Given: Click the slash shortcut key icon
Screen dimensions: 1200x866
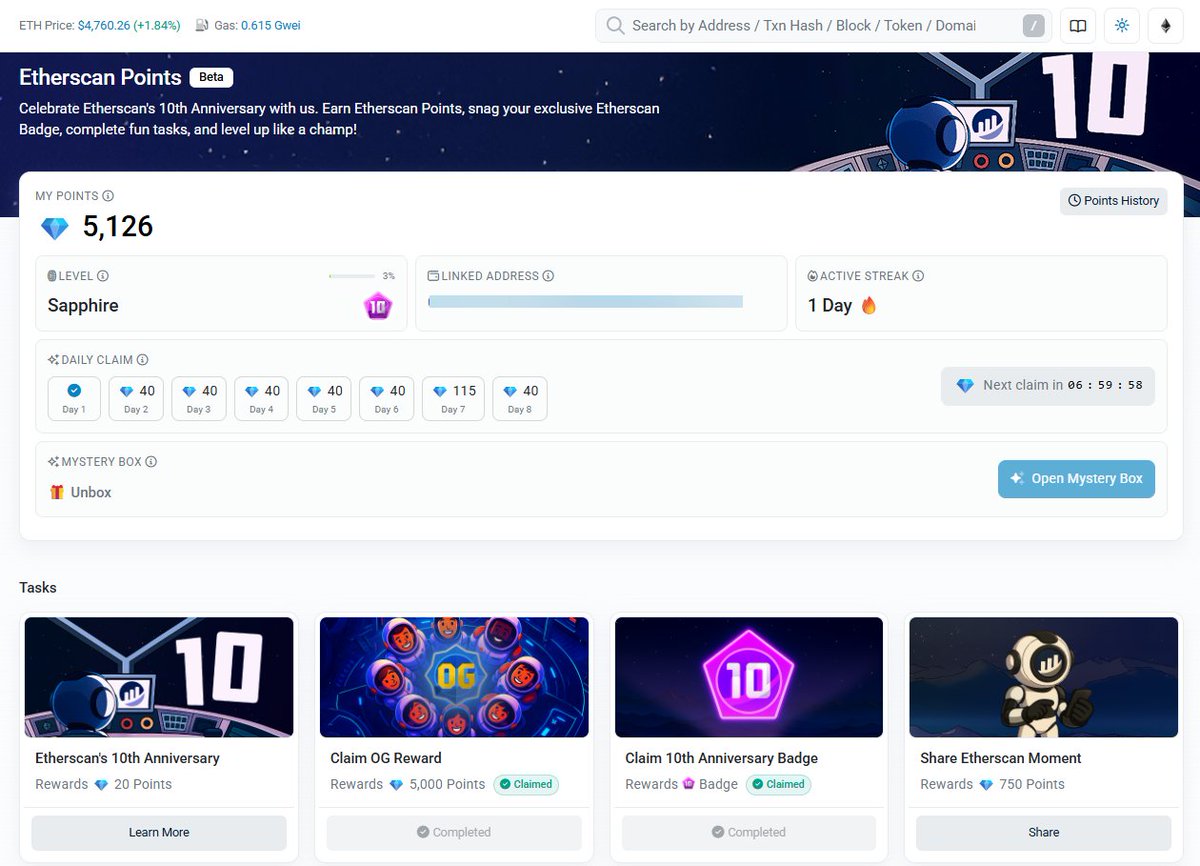Looking at the screenshot, I should [x=1034, y=26].
